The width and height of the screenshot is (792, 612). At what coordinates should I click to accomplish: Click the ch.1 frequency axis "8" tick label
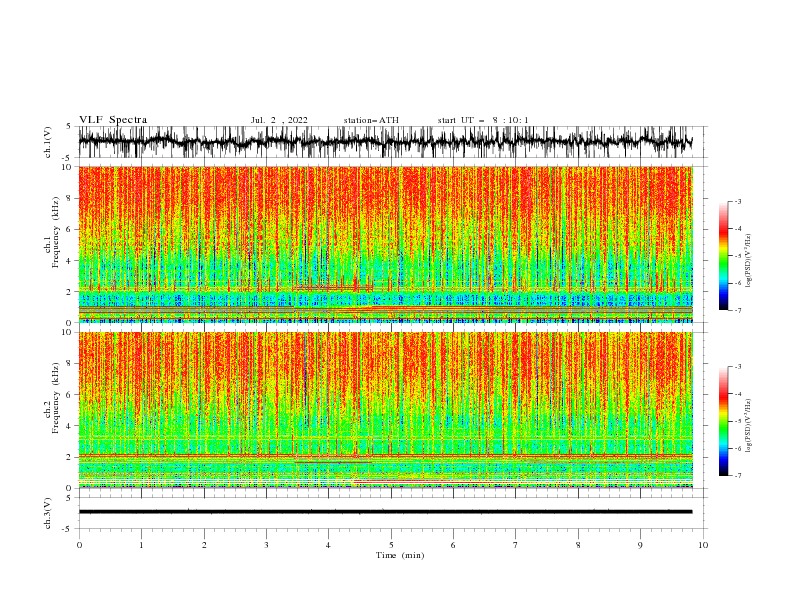click(x=69, y=198)
